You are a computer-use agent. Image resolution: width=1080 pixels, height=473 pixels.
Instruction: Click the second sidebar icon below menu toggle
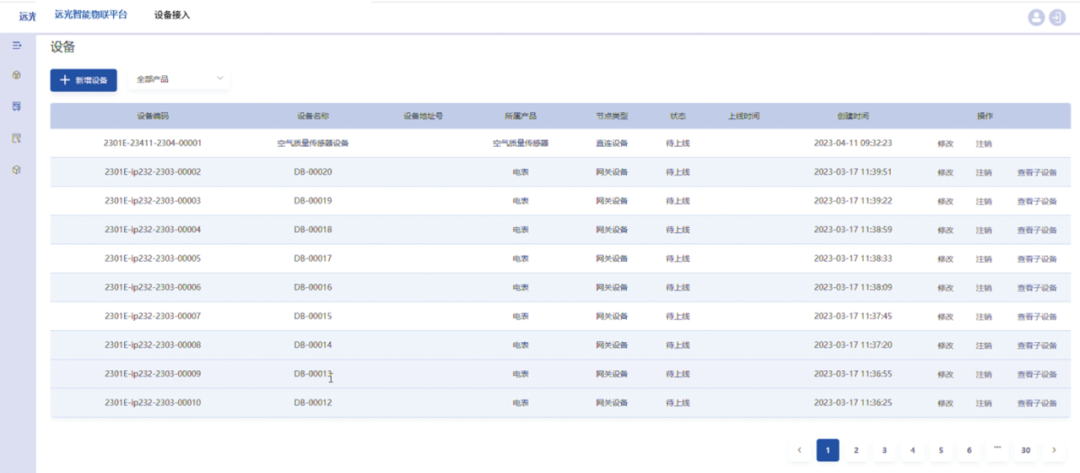pos(16,75)
